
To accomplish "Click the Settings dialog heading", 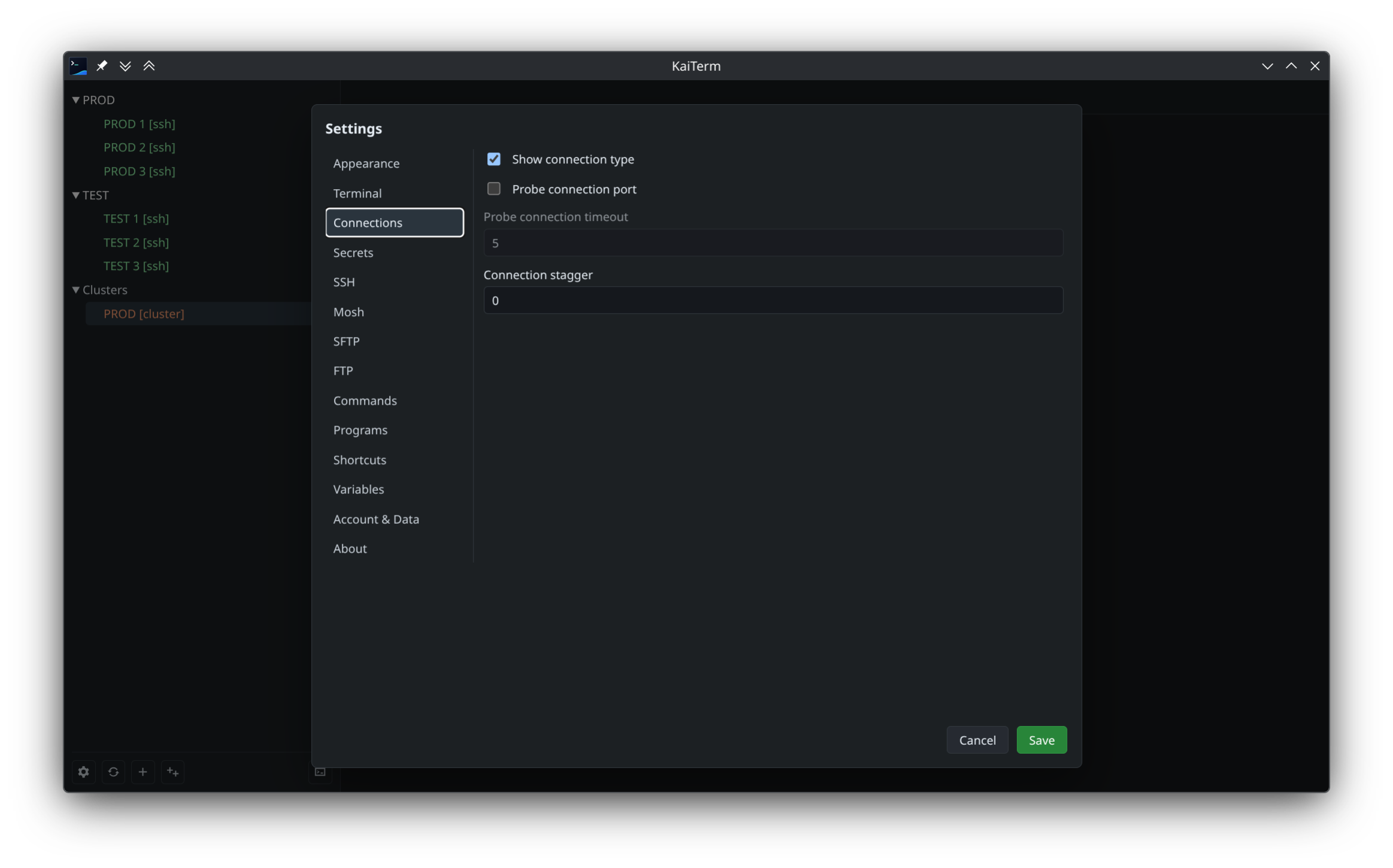I will click(x=354, y=129).
